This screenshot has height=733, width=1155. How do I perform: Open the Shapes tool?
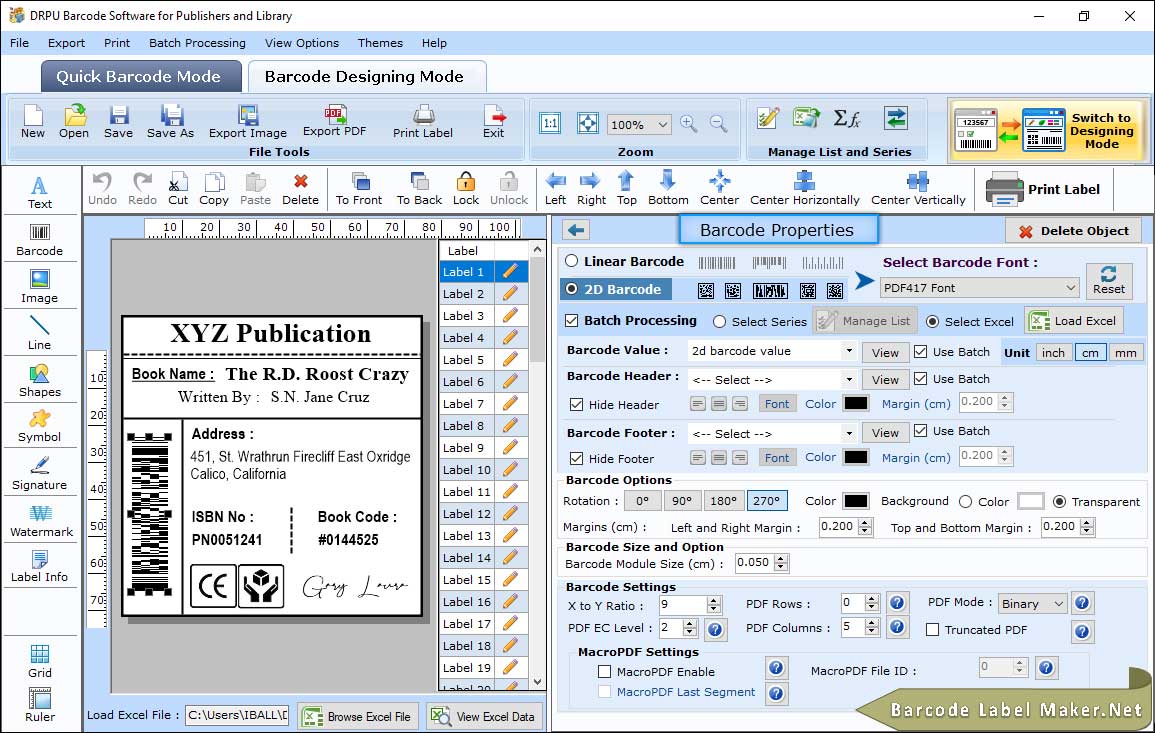[39, 381]
